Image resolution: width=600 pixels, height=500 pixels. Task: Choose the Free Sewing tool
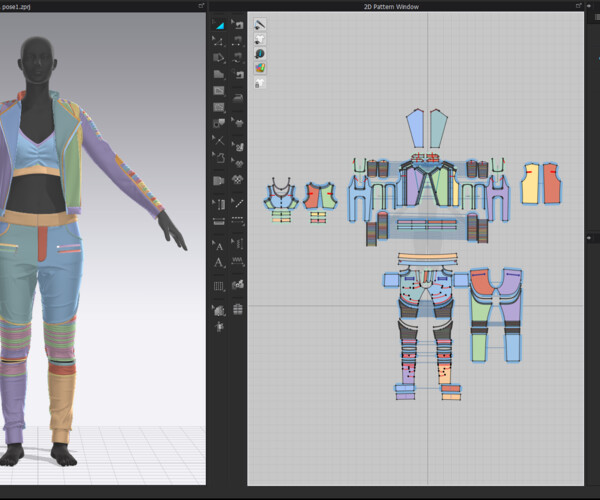[x=238, y=58]
